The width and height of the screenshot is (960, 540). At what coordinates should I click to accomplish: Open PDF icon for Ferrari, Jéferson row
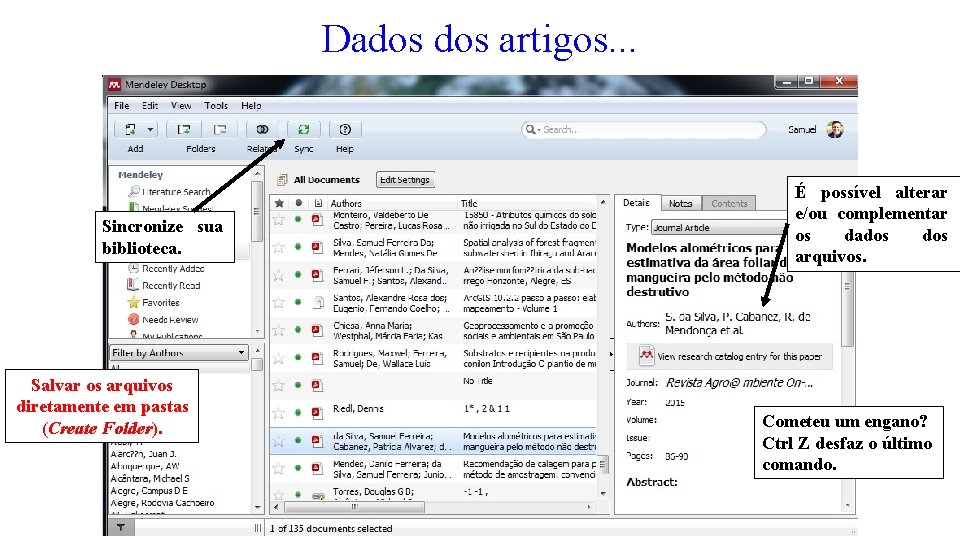tap(317, 275)
